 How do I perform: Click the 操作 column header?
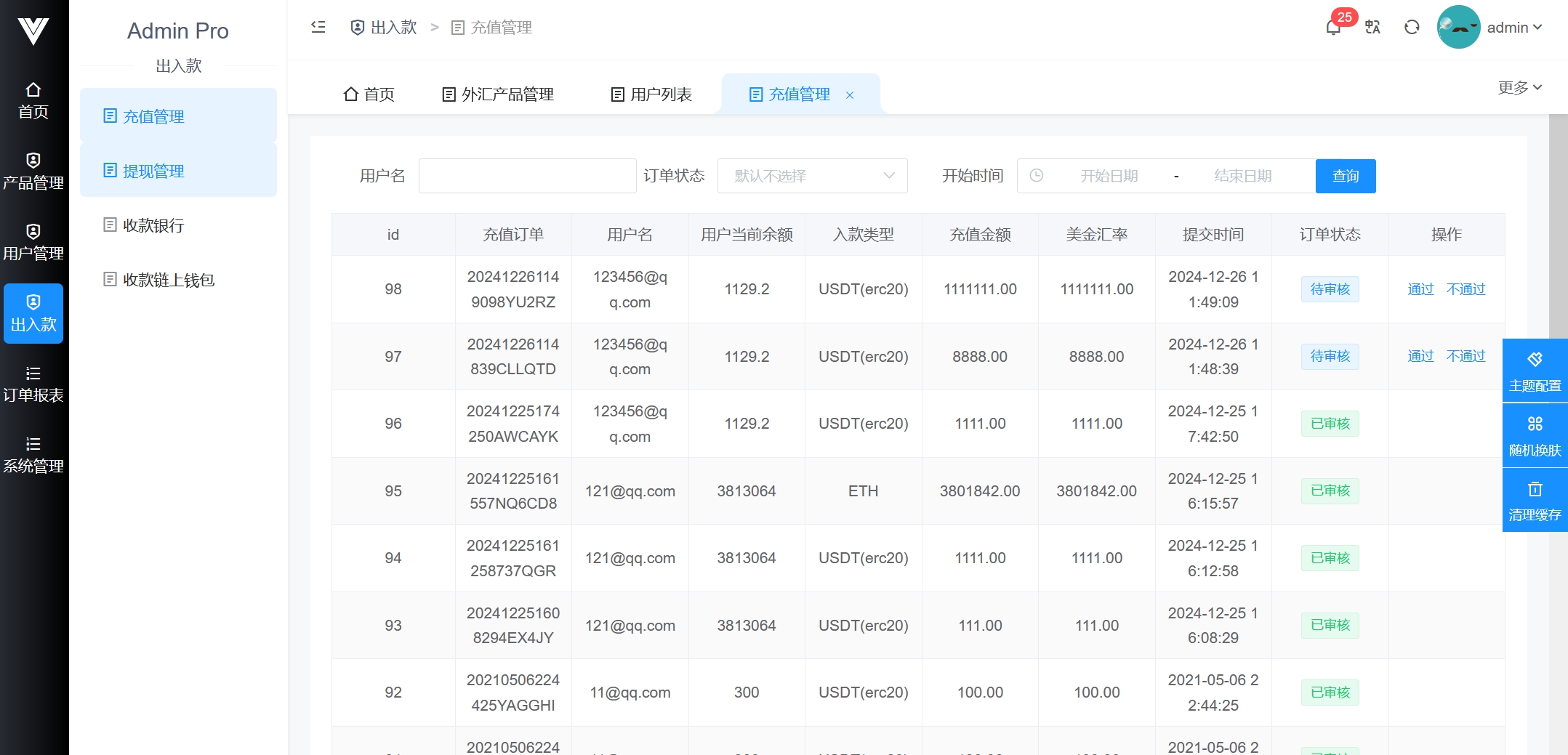[x=1446, y=235]
